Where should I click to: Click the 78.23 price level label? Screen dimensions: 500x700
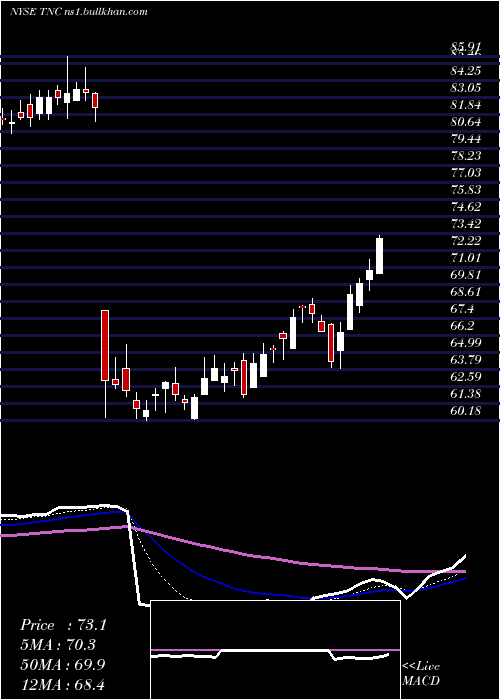click(x=466, y=155)
